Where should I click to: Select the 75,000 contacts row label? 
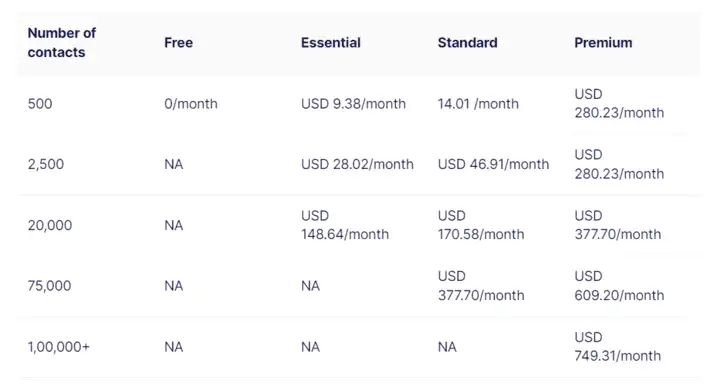click(x=49, y=286)
